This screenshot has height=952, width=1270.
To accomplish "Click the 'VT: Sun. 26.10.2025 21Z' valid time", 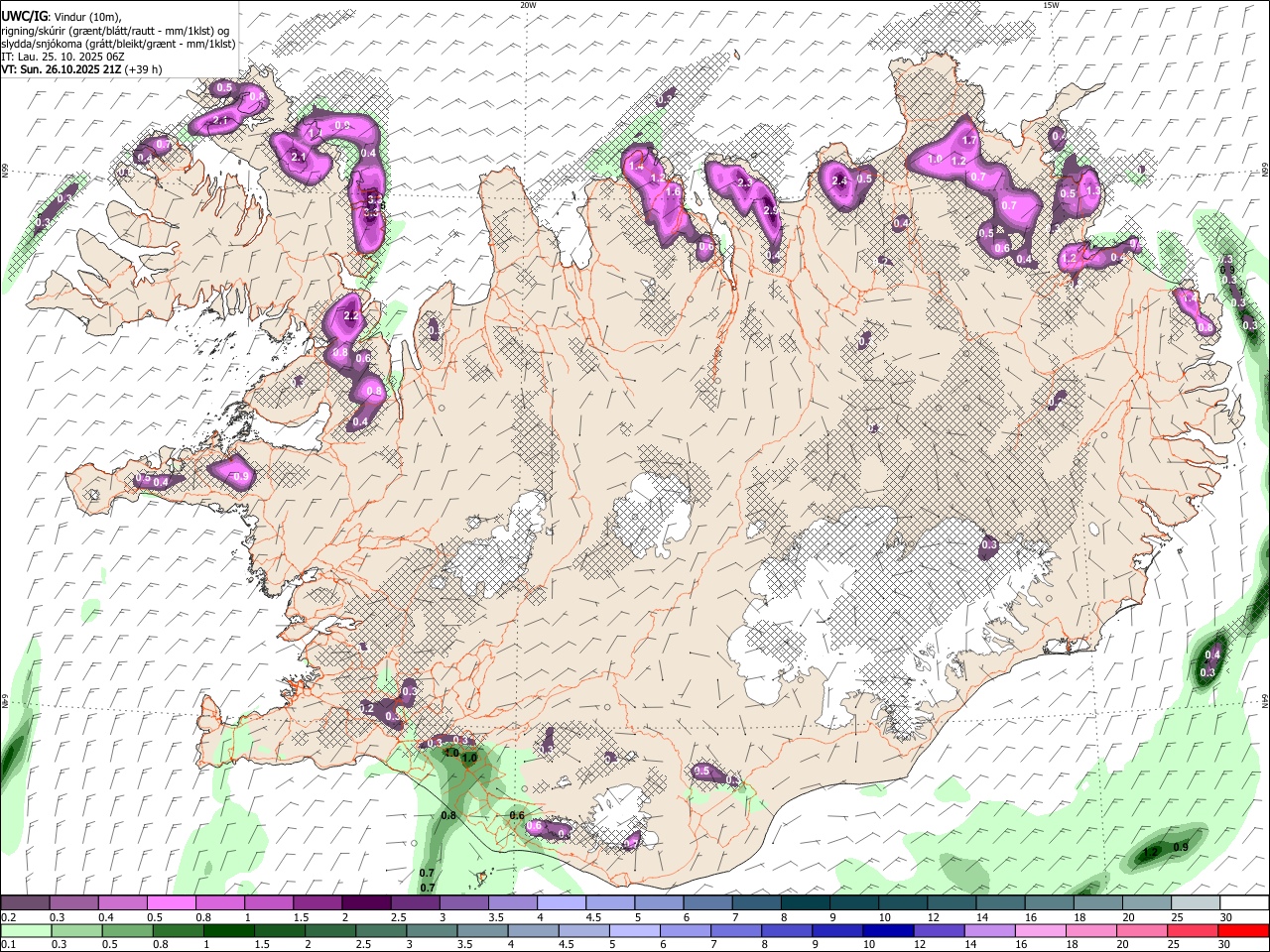I will pos(62,69).
